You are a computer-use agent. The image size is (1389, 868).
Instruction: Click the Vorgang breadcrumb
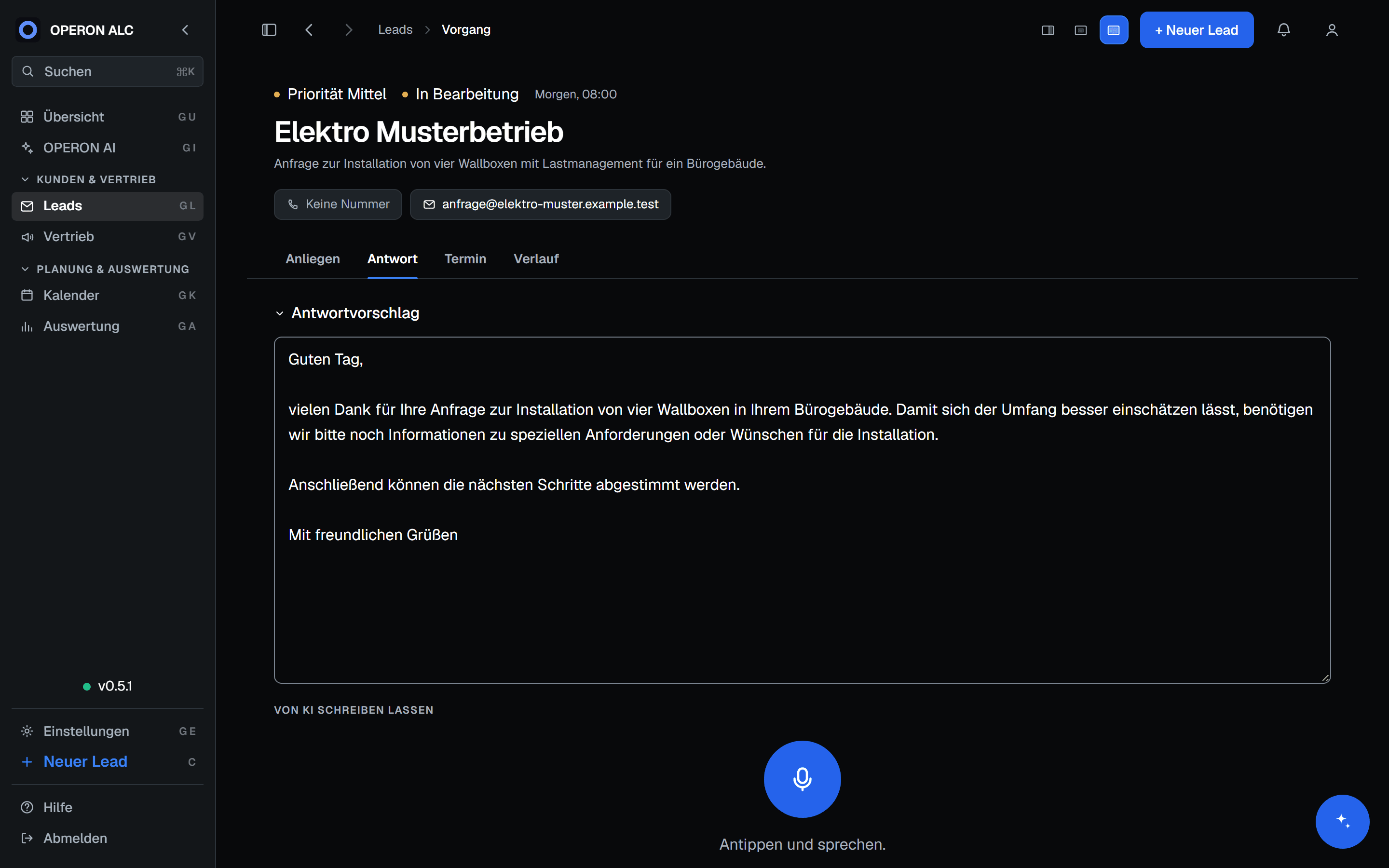(465, 30)
